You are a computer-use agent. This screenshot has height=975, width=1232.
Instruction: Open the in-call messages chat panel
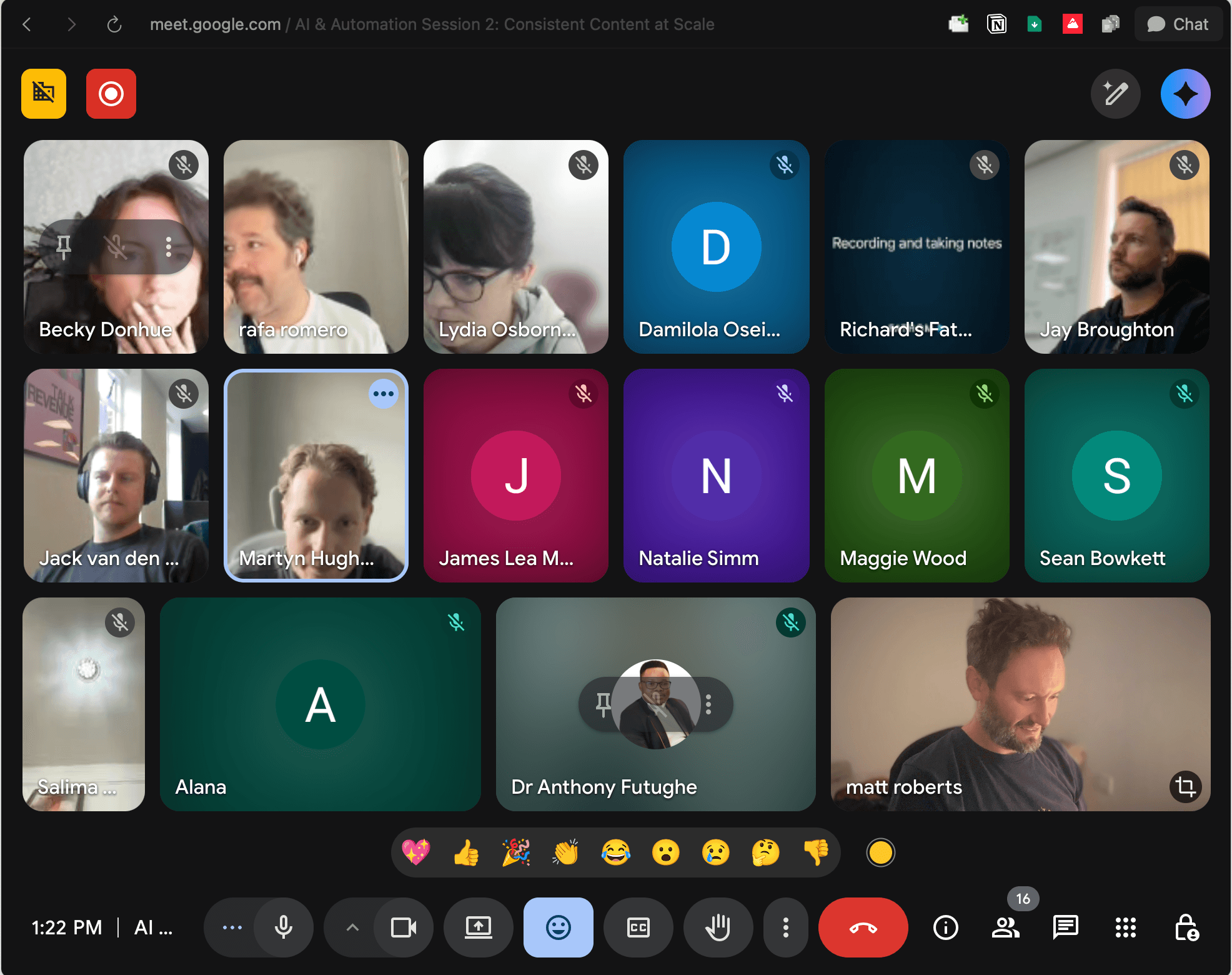[1065, 927]
